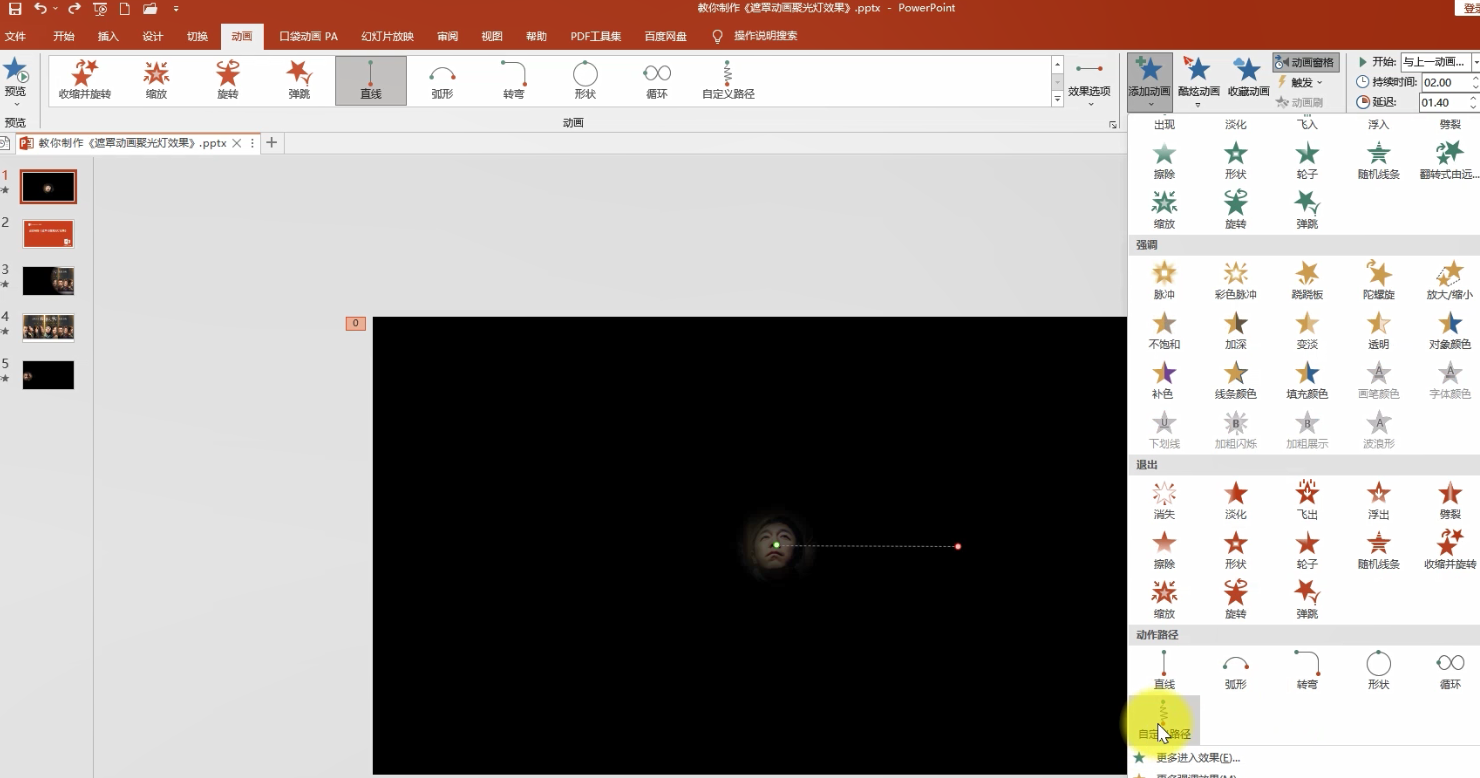The height and width of the screenshot is (778, 1480).
Task: Expand the ribbon animation gallery with More arrow
Action: (x=1058, y=100)
